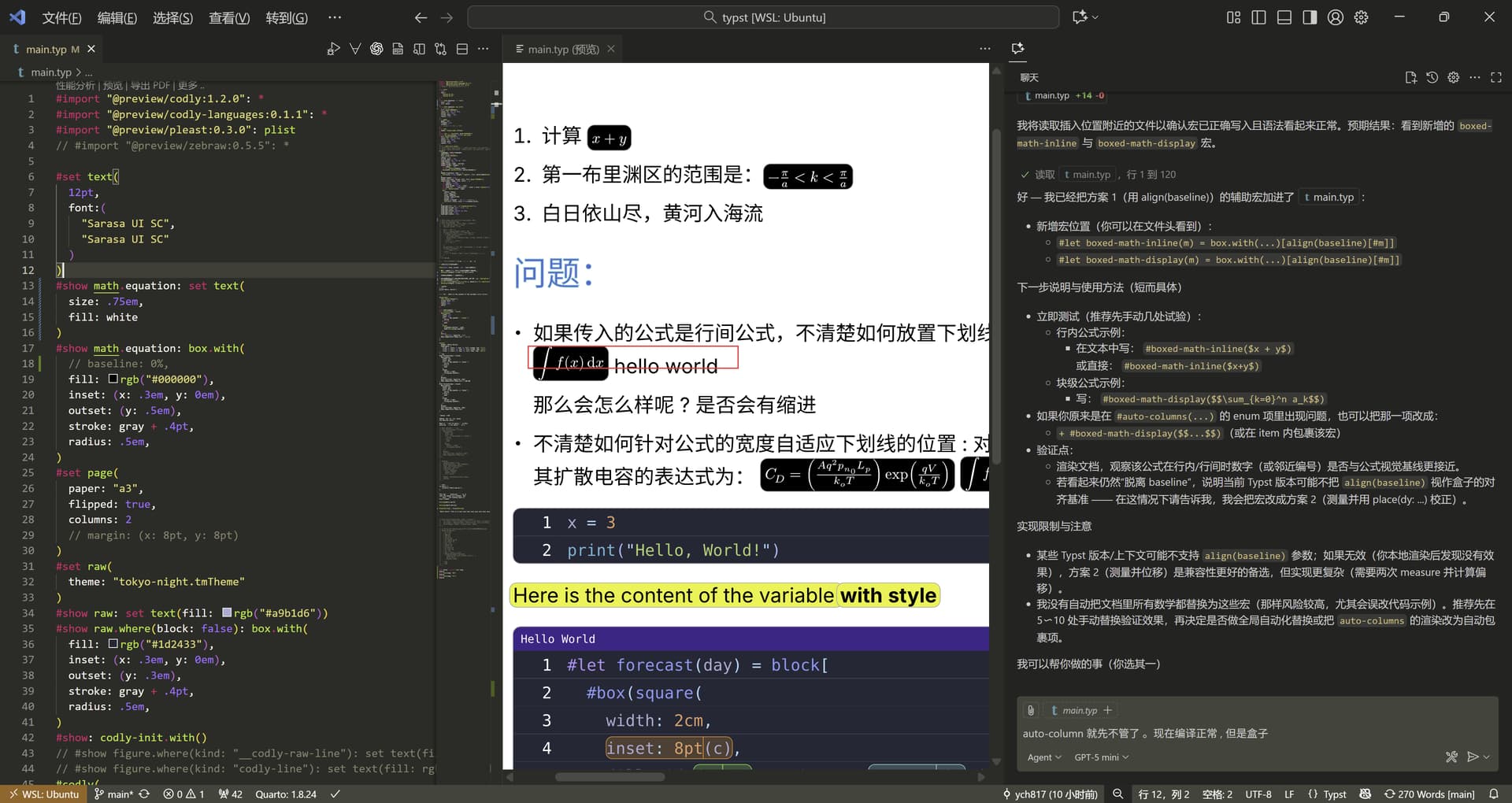
Task: Open the 查看(V) menu
Action: (x=228, y=17)
